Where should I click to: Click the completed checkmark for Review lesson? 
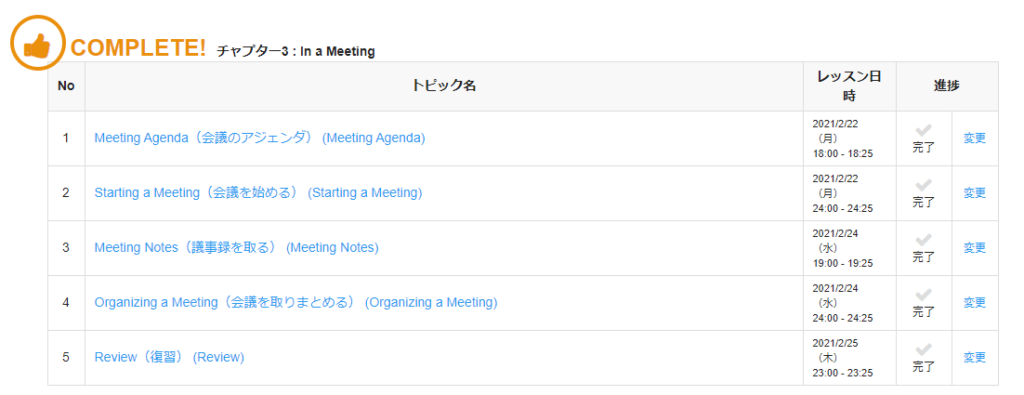tap(923, 349)
